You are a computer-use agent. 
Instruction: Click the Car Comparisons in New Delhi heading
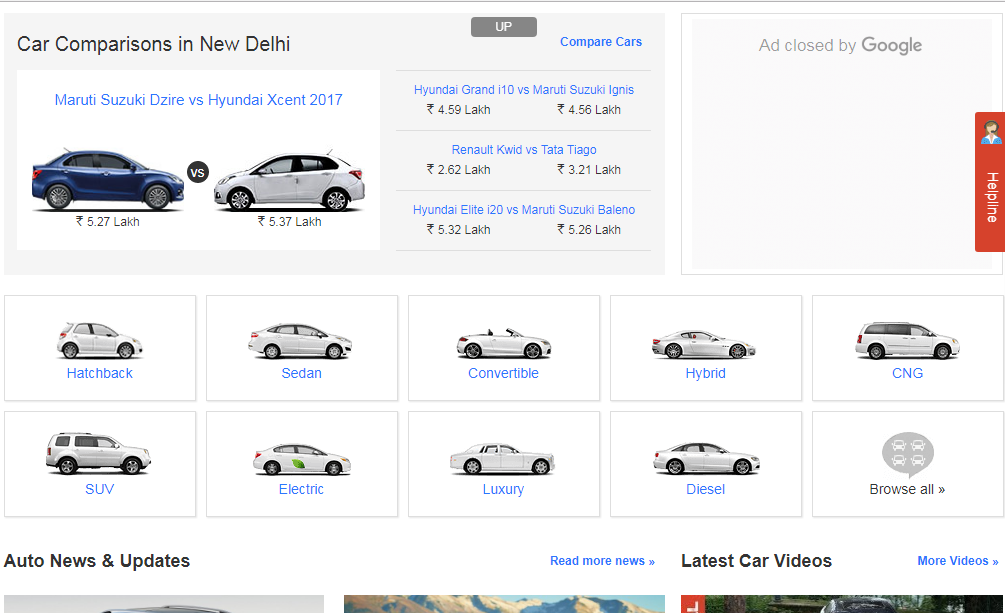153,44
